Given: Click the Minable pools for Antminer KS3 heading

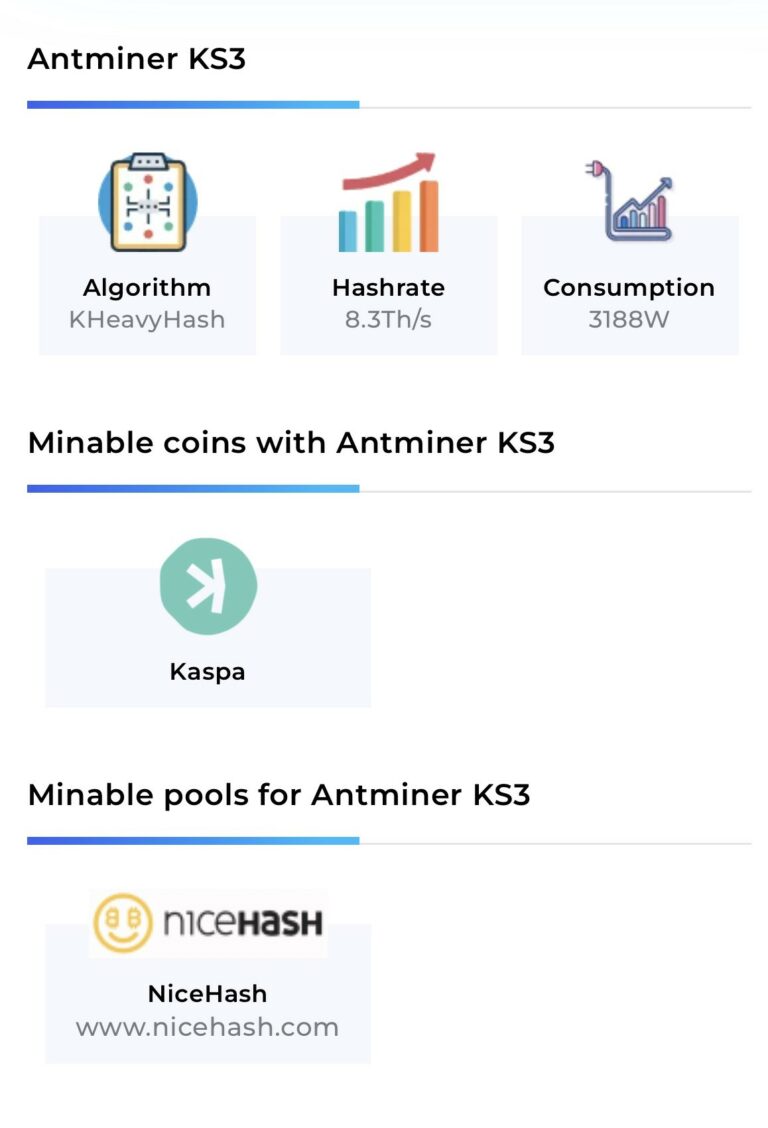Looking at the screenshot, I should coord(279,795).
